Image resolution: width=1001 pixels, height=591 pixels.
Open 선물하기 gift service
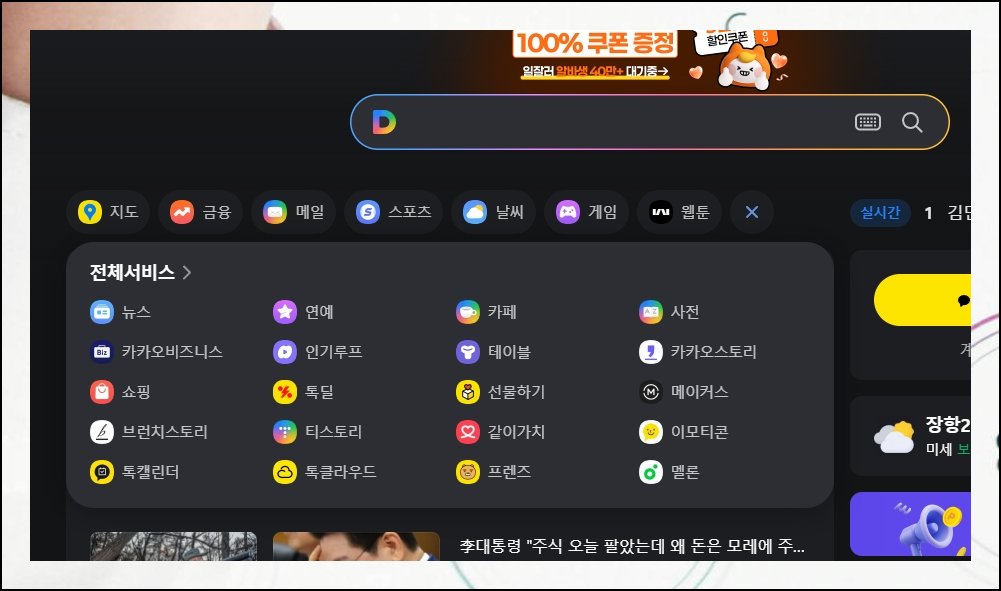pos(500,392)
